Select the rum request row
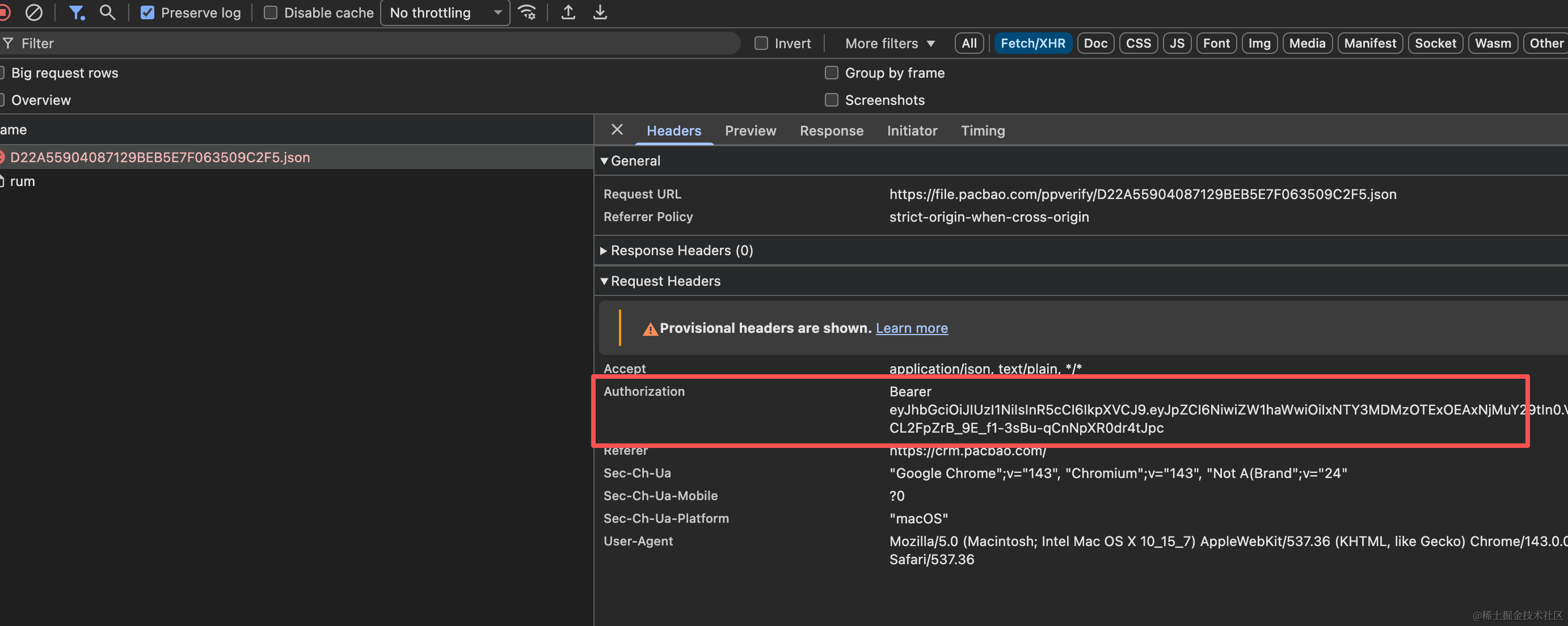This screenshot has width=1568, height=626. pyautogui.click(x=23, y=181)
